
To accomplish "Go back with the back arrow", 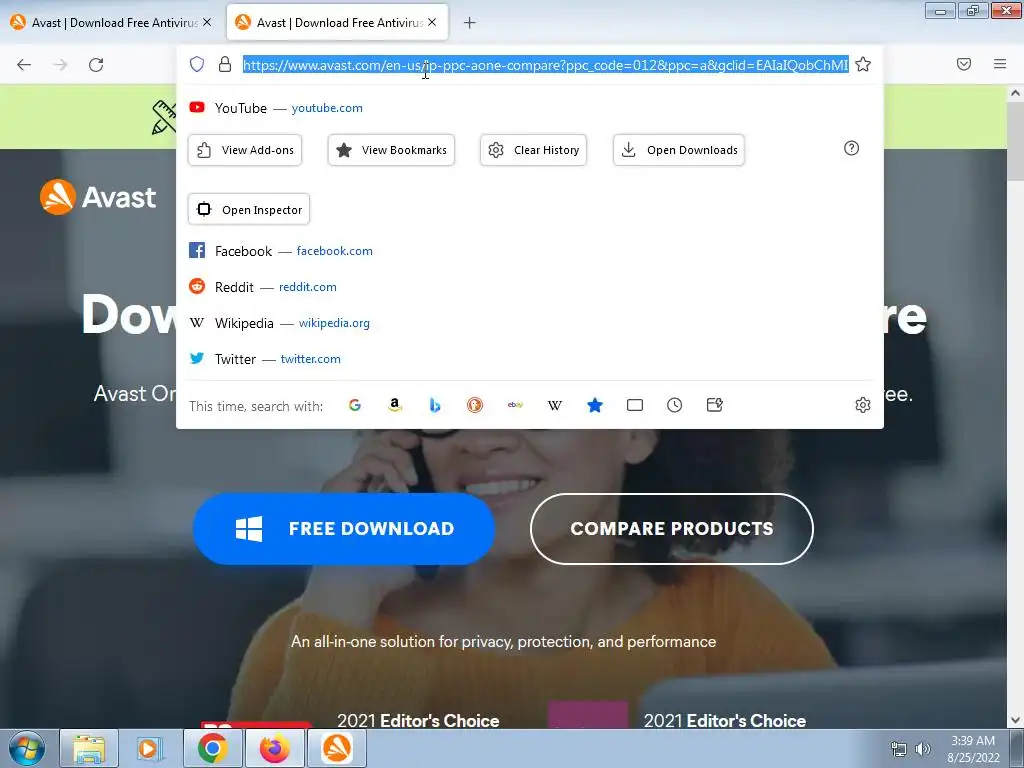I will pos(24,65).
